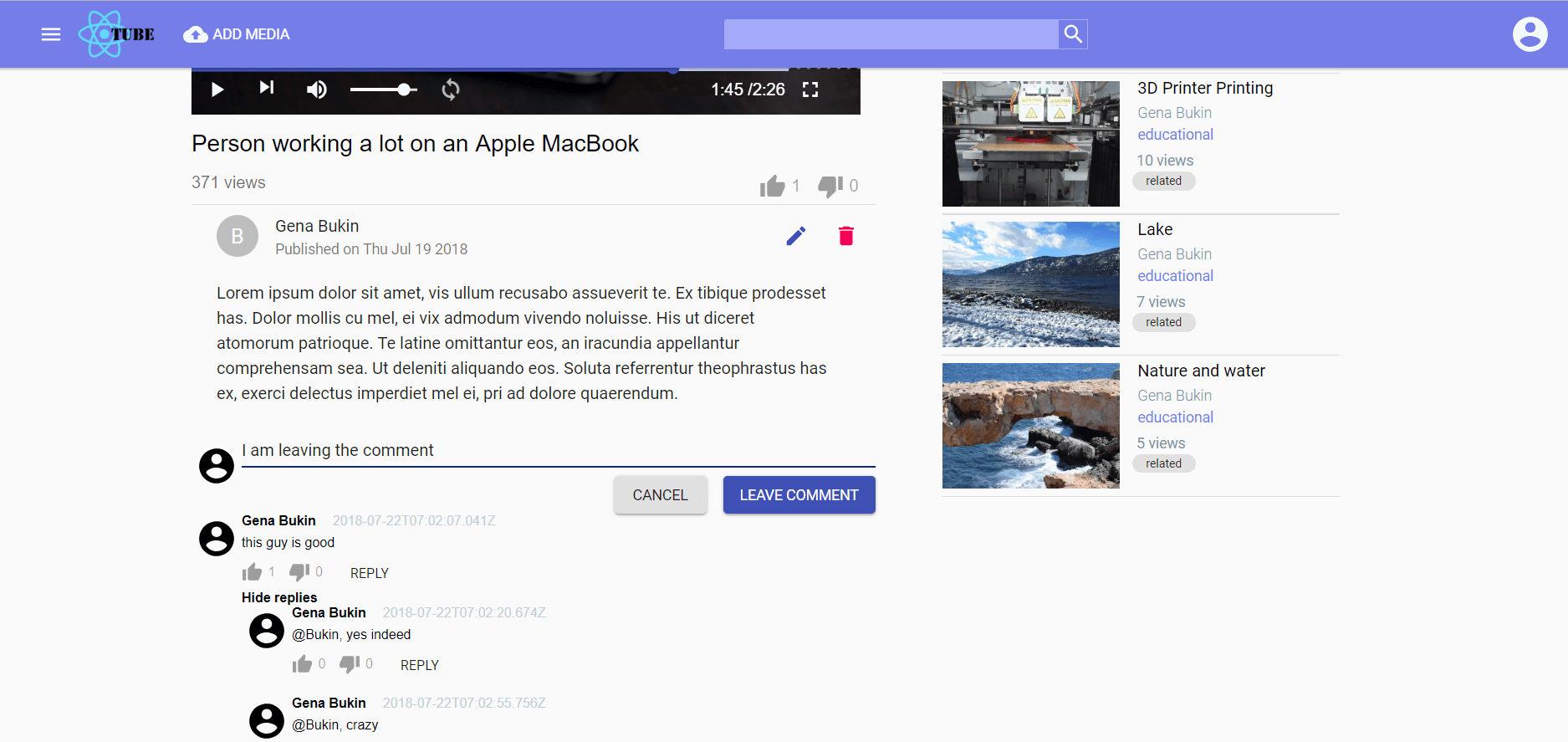Image resolution: width=1568 pixels, height=742 pixels.
Task: Click related chip under Lake
Action: point(1164,322)
